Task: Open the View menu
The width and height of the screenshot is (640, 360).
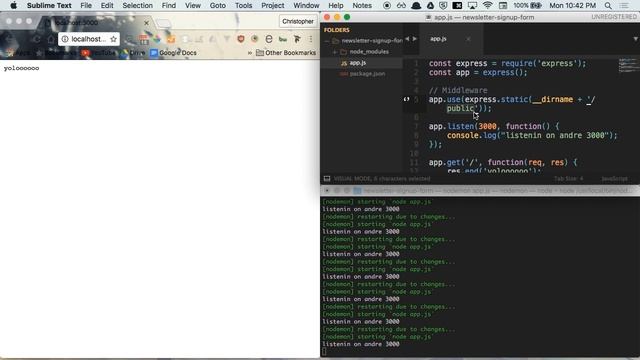Action: (193, 6)
